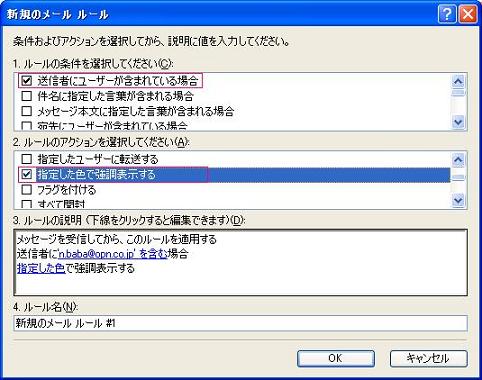Click conditions list scroll up arrow
This screenshot has width=482, height=380.
(458, 81)
